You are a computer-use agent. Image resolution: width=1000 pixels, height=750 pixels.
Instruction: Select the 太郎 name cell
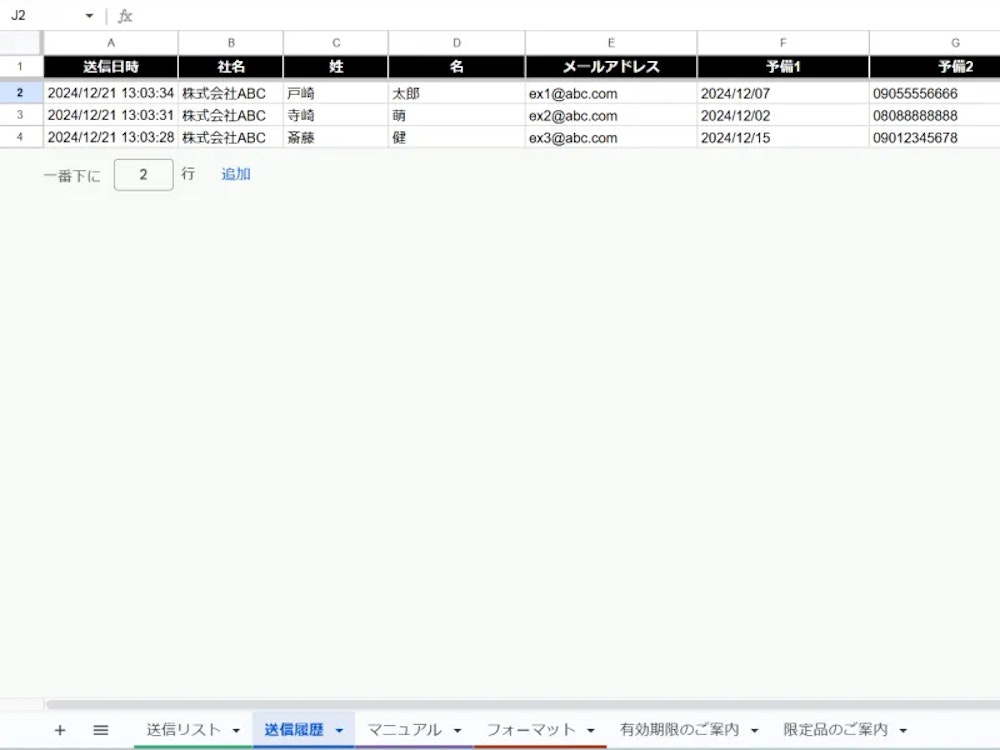click(x=457, y=93)
